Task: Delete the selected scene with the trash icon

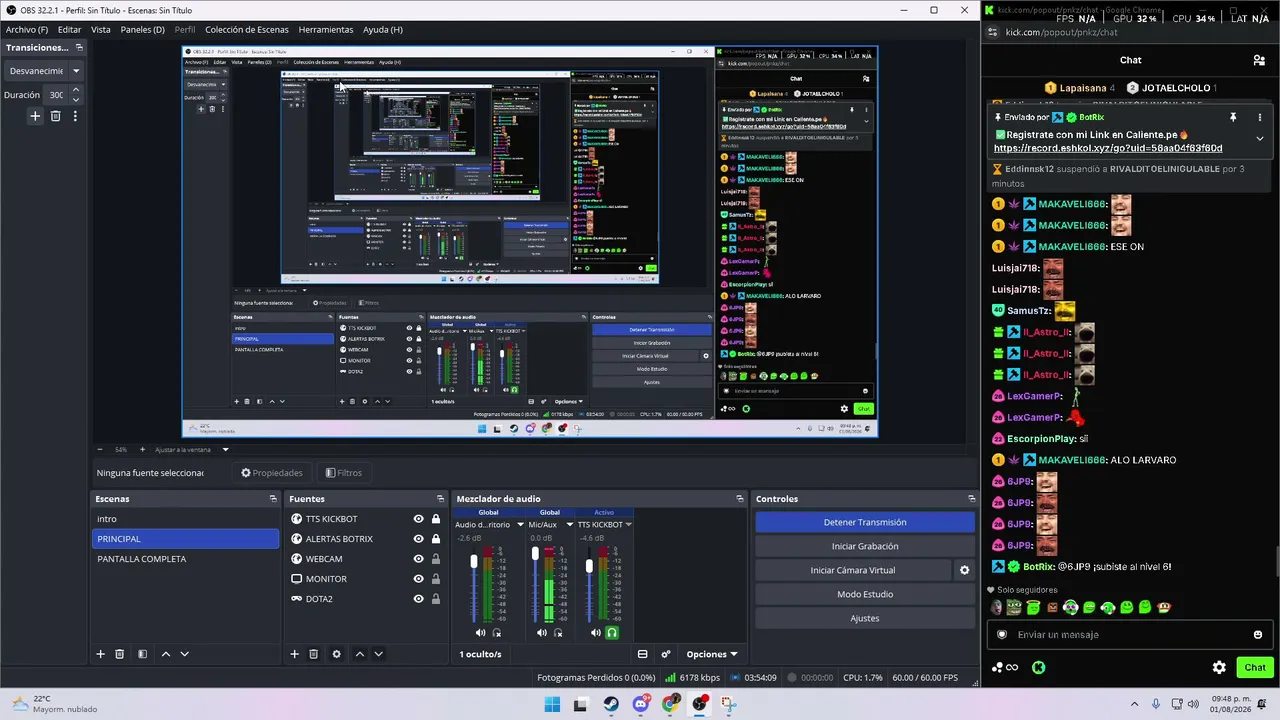Action: (x=119, y=654)
